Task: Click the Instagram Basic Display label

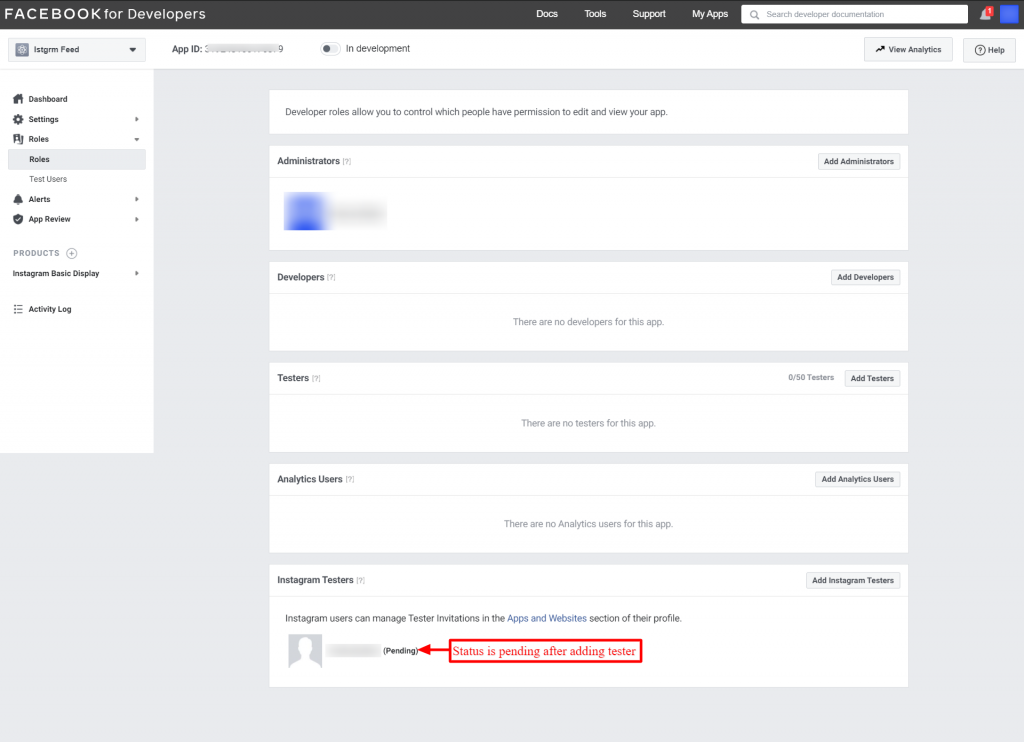Action: pos(56,274)
